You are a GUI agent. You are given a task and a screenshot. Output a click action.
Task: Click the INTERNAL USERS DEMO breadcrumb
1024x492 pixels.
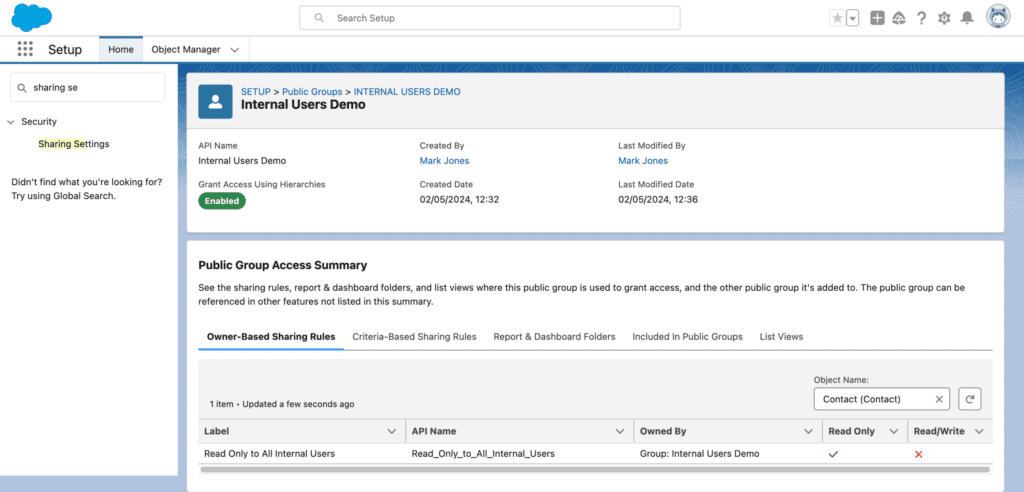click(x=407, y=91)
